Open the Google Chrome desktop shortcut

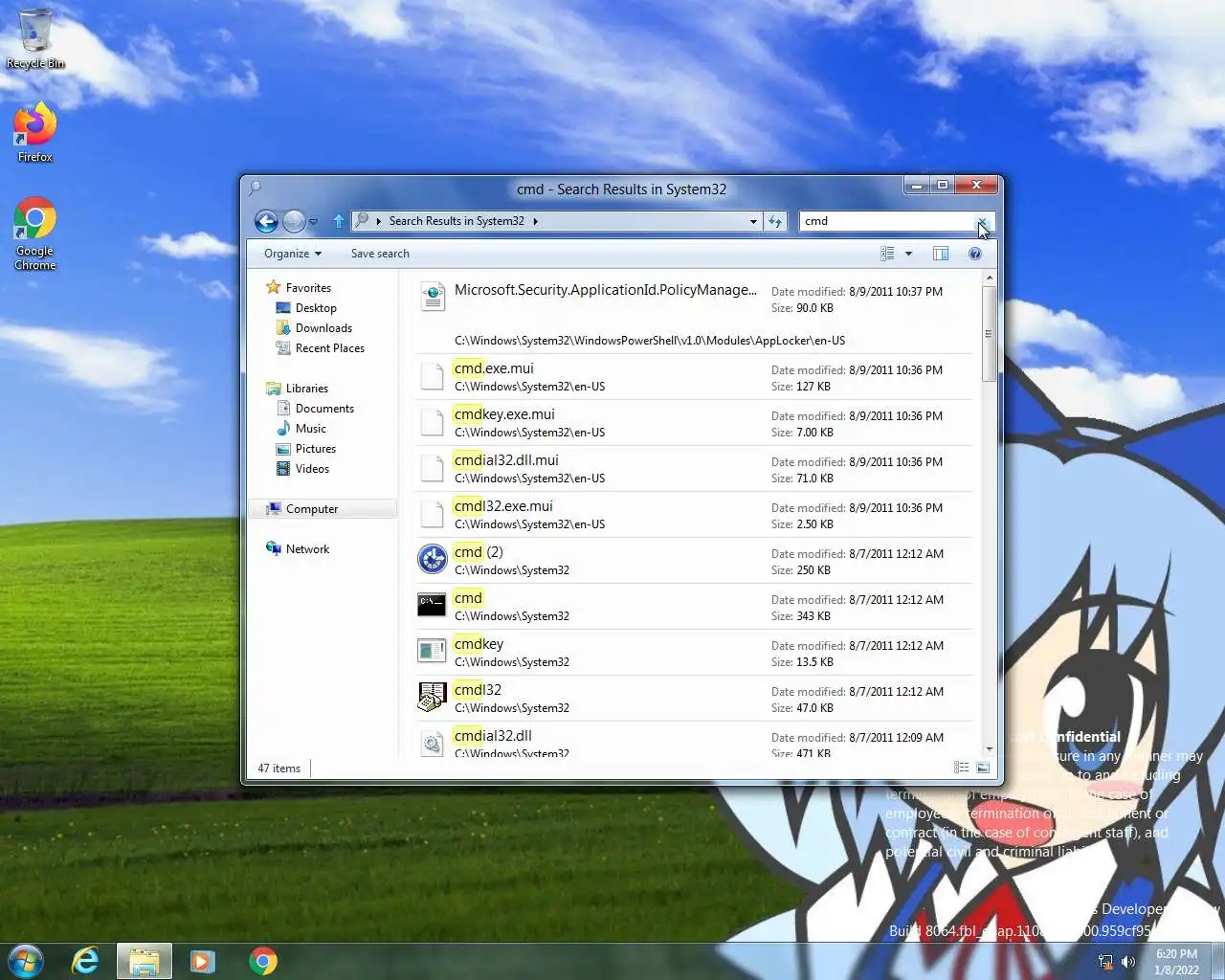[x=35, y=234]
